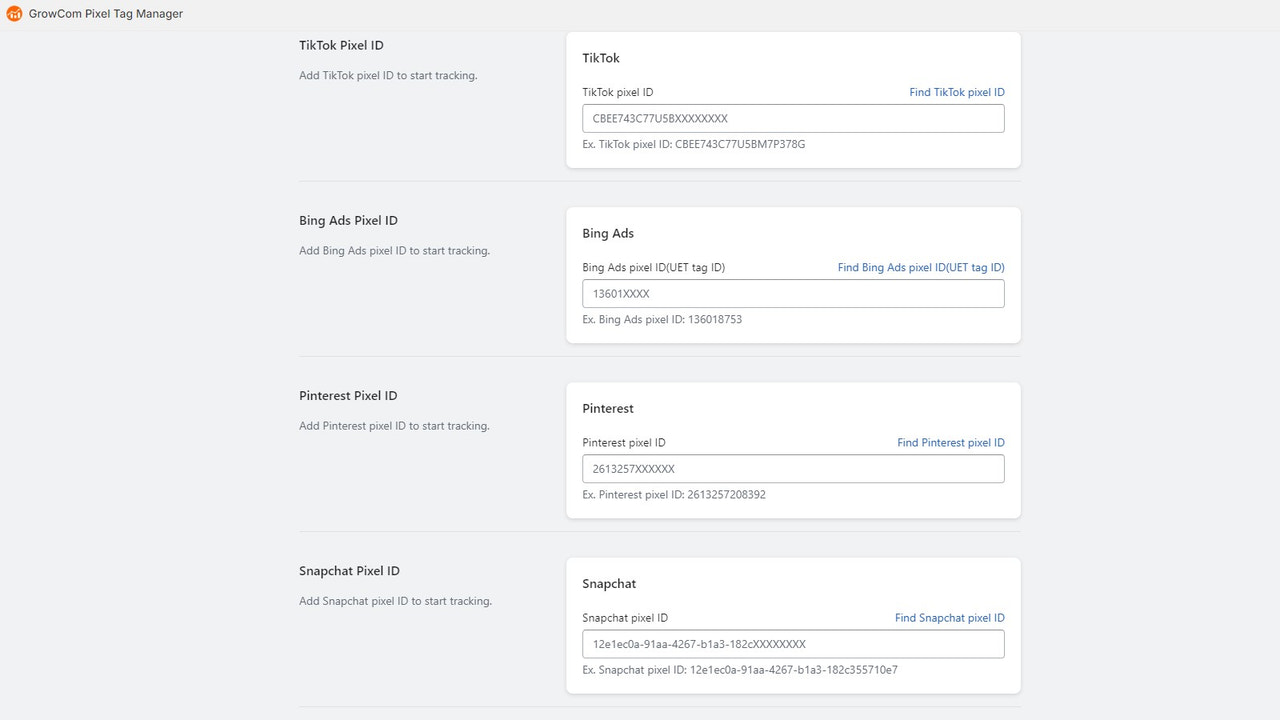Click the Bing Ads card title

coord(608,233)
